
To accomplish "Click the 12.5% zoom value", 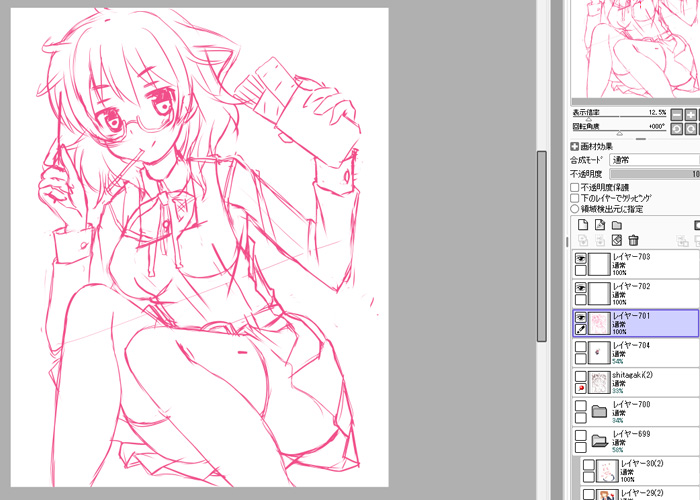I will (x=657, y=112).
